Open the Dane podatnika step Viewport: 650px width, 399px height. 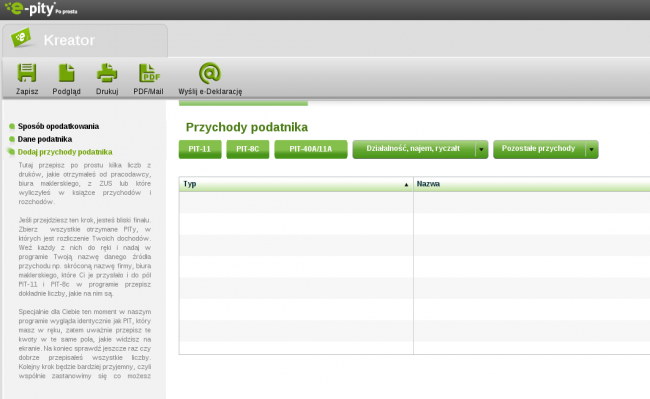pos(45,139)
